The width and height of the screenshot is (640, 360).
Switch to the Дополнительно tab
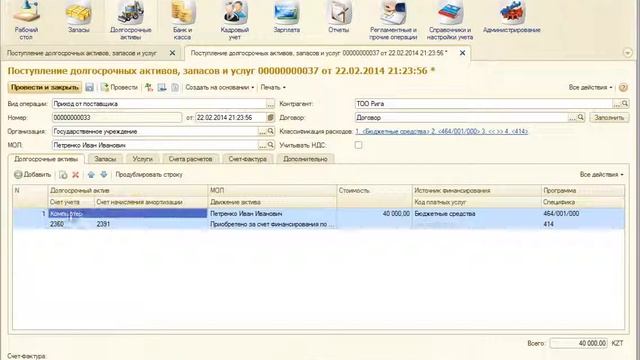coord(305,159)
